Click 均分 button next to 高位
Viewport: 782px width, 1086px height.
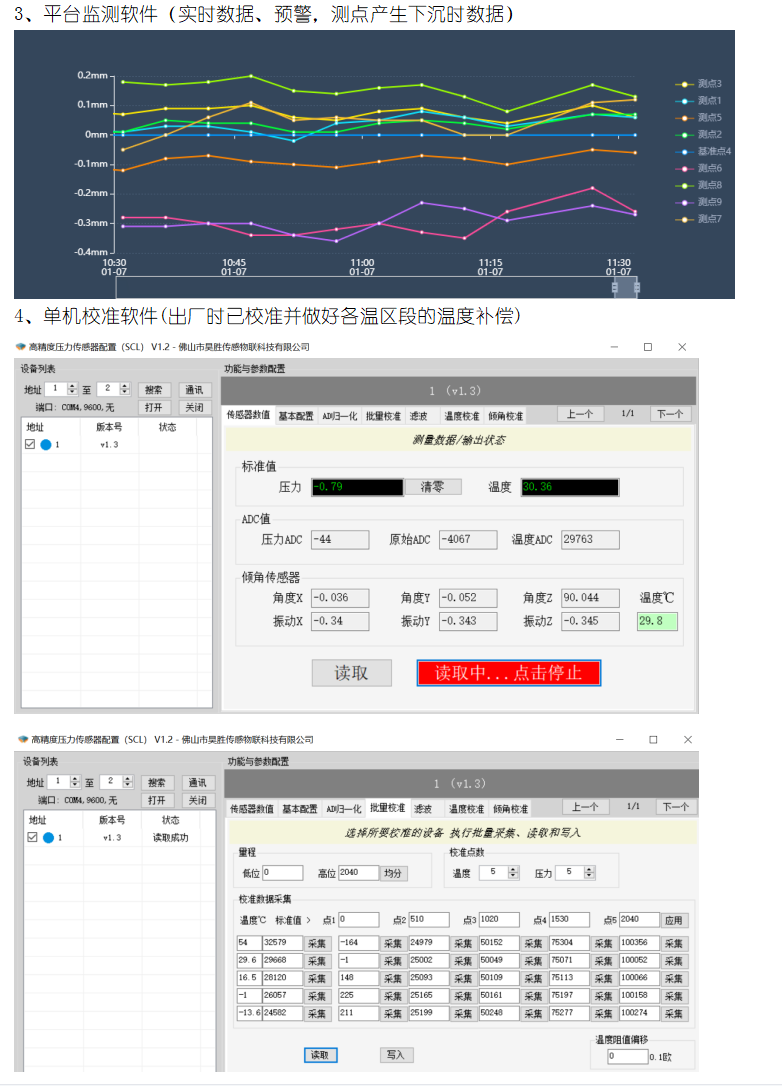click(395, 873)
